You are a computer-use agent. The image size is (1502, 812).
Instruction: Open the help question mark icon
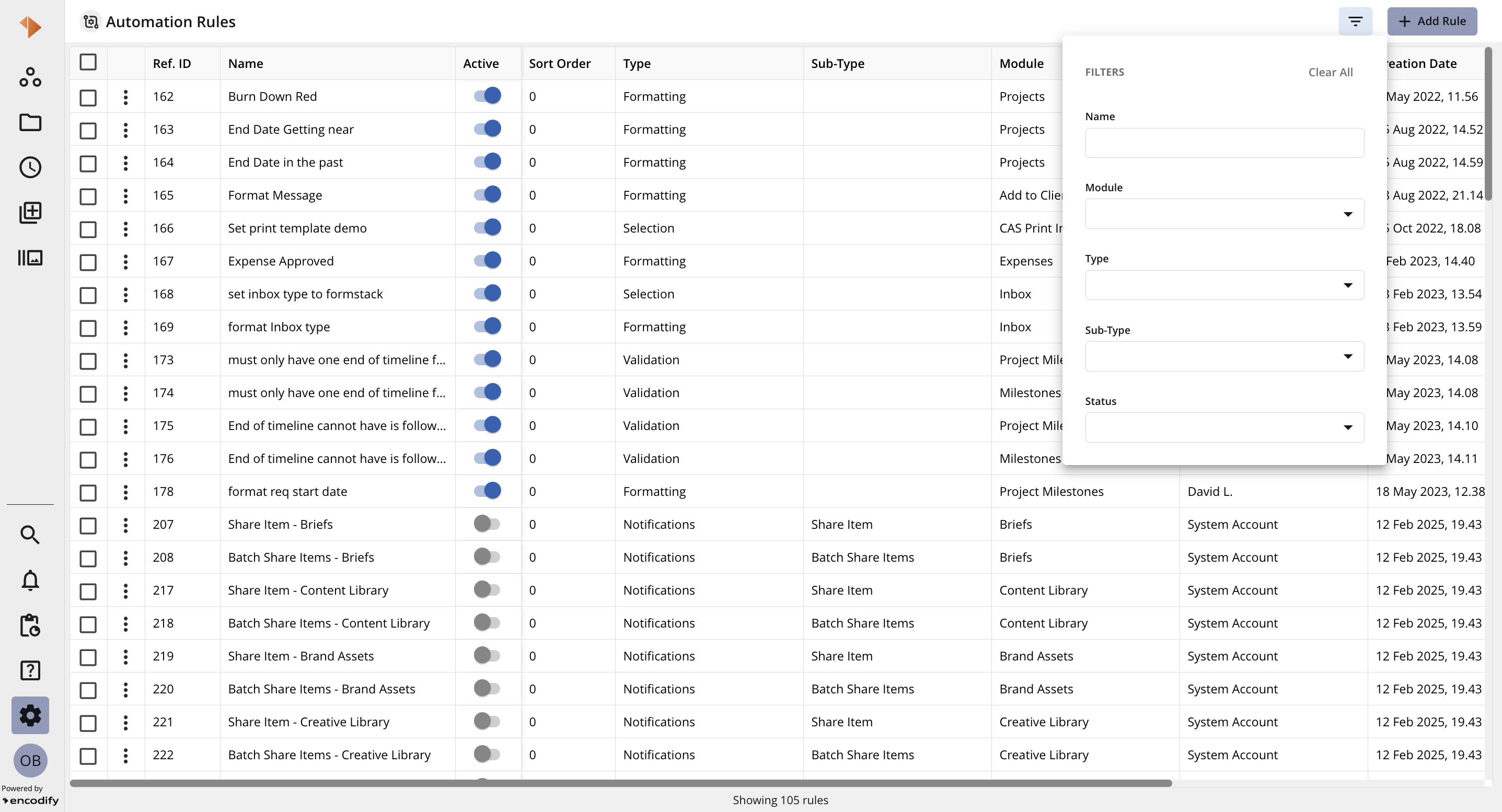coord(30,670)
